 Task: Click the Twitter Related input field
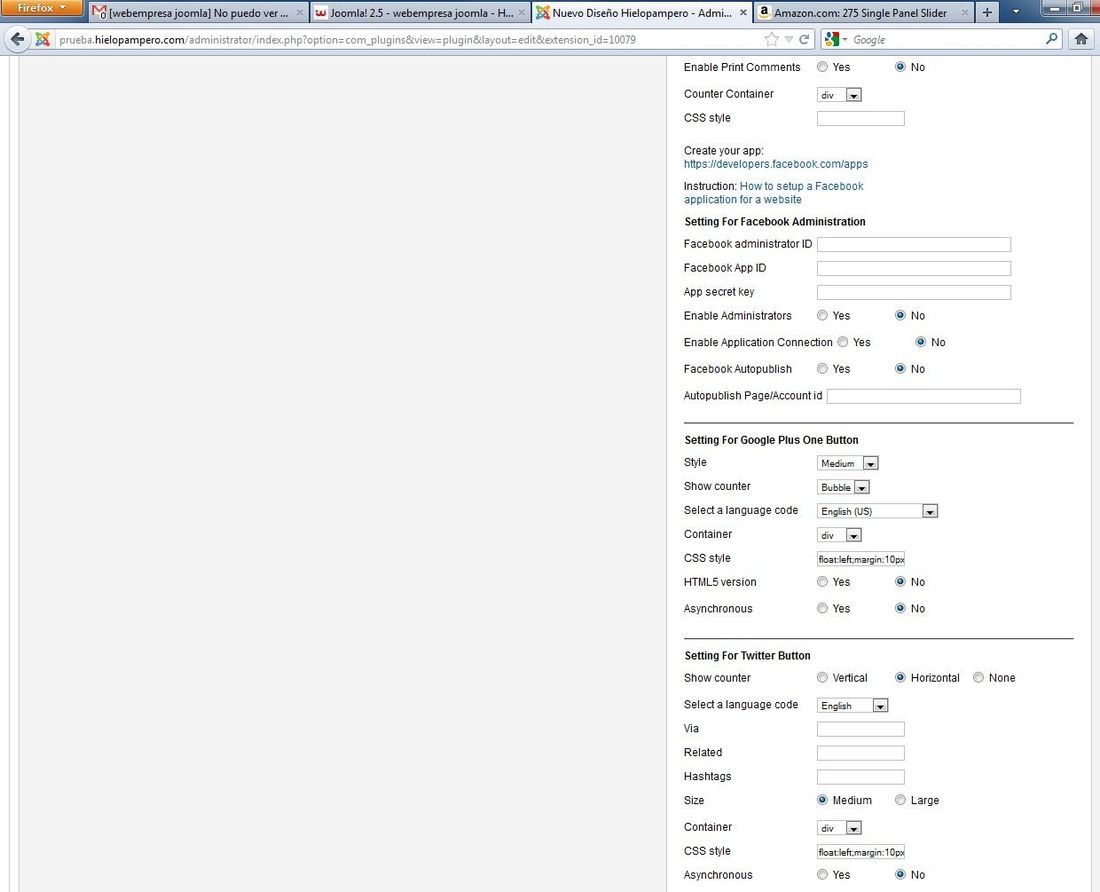click(861, 753)
